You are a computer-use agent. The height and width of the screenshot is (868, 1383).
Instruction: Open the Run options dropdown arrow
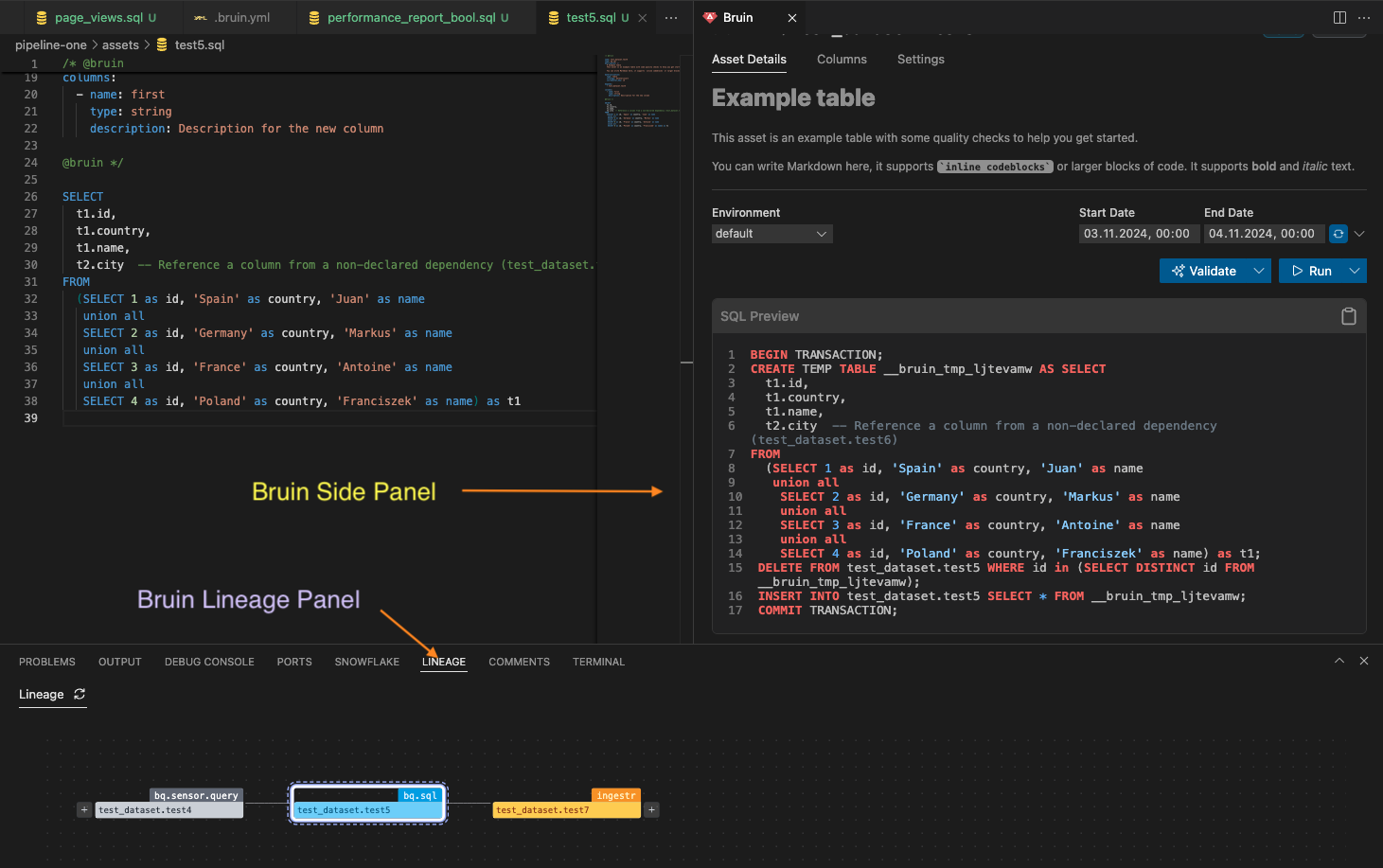(x=1355, y=271)
